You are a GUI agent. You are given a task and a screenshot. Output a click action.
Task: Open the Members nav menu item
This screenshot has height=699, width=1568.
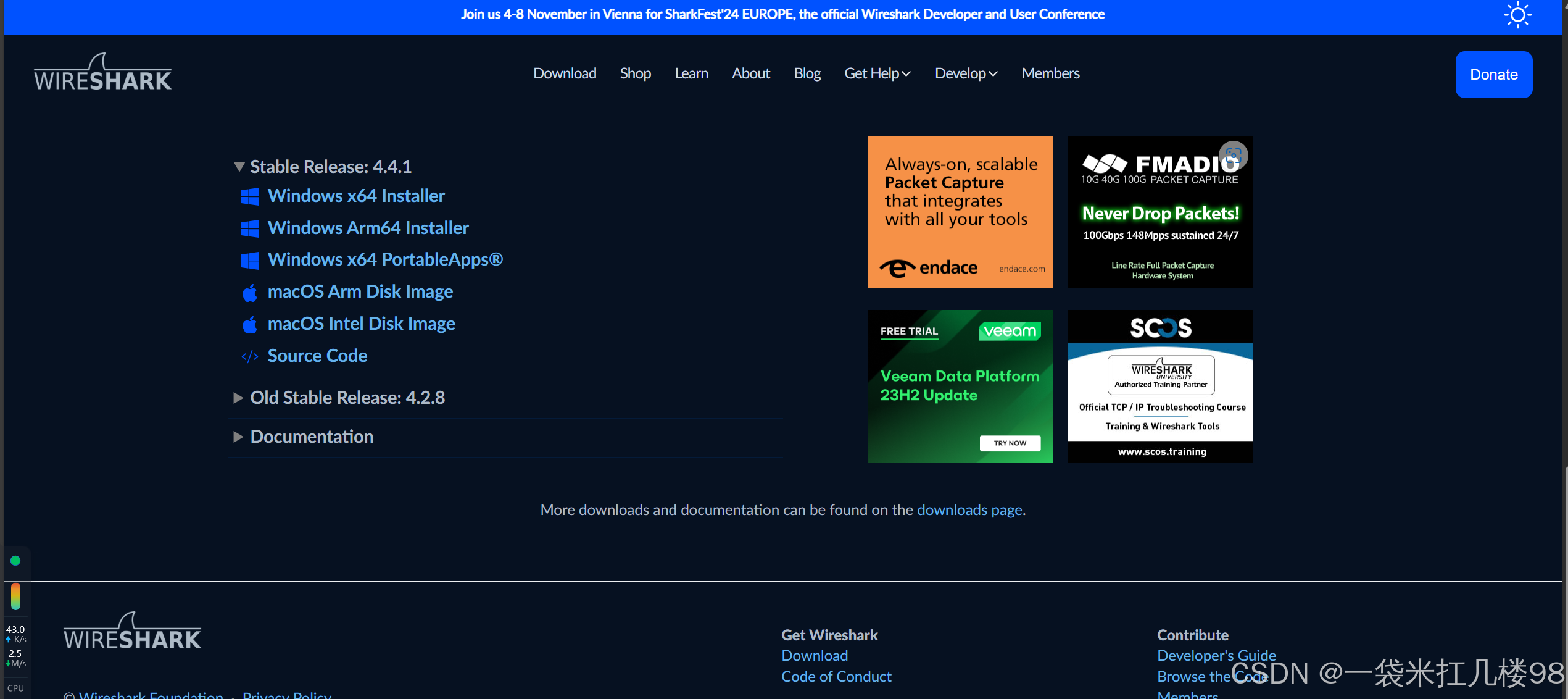pyautogui.click(x=1050, y=73)
